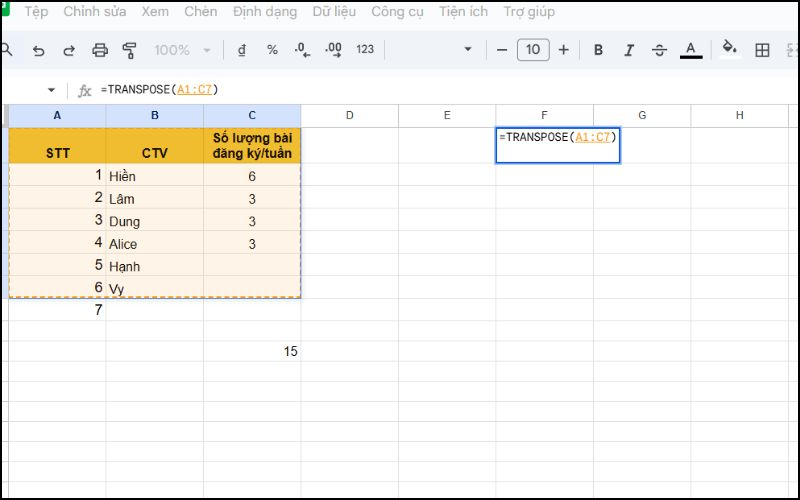Increase font size with plus button
The height and width of the screenshot is (500, 800).
pos(564,50)
